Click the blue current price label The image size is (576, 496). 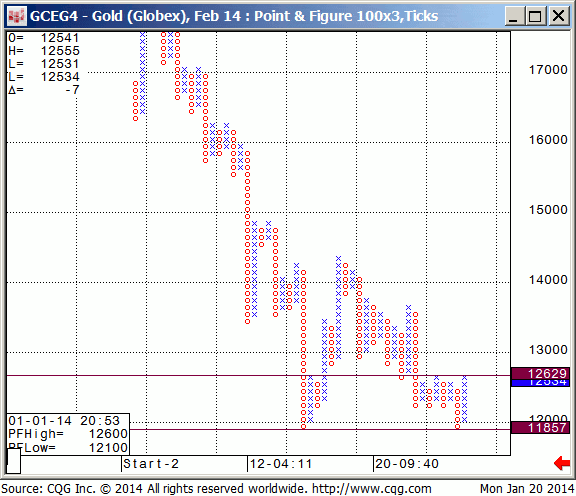540,383
